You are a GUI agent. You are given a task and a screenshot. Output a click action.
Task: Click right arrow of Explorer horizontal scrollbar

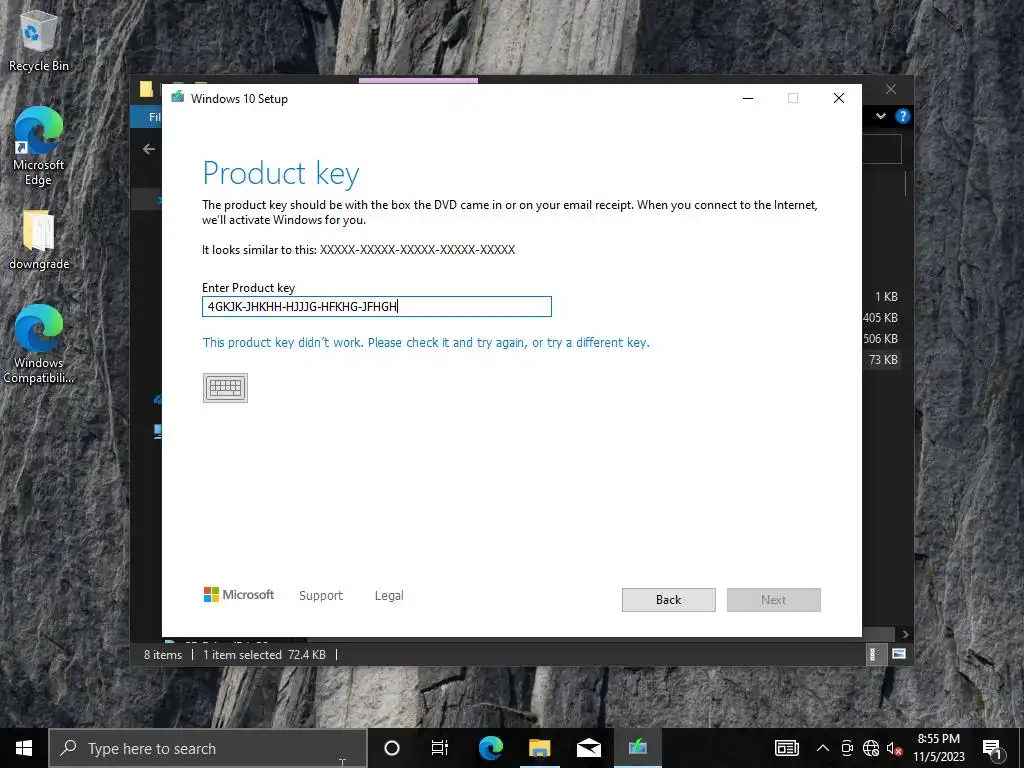904,634
